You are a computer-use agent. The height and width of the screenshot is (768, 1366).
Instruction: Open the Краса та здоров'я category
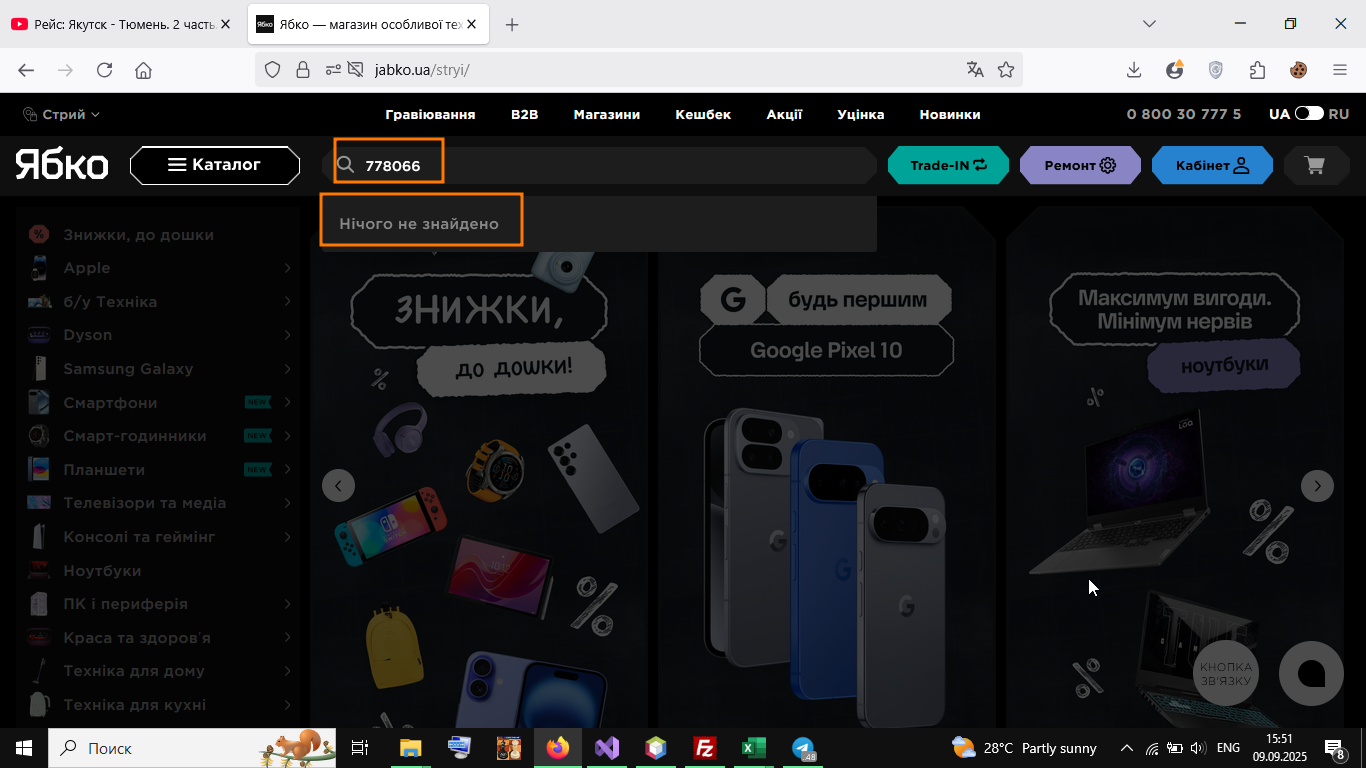[137, 638]
